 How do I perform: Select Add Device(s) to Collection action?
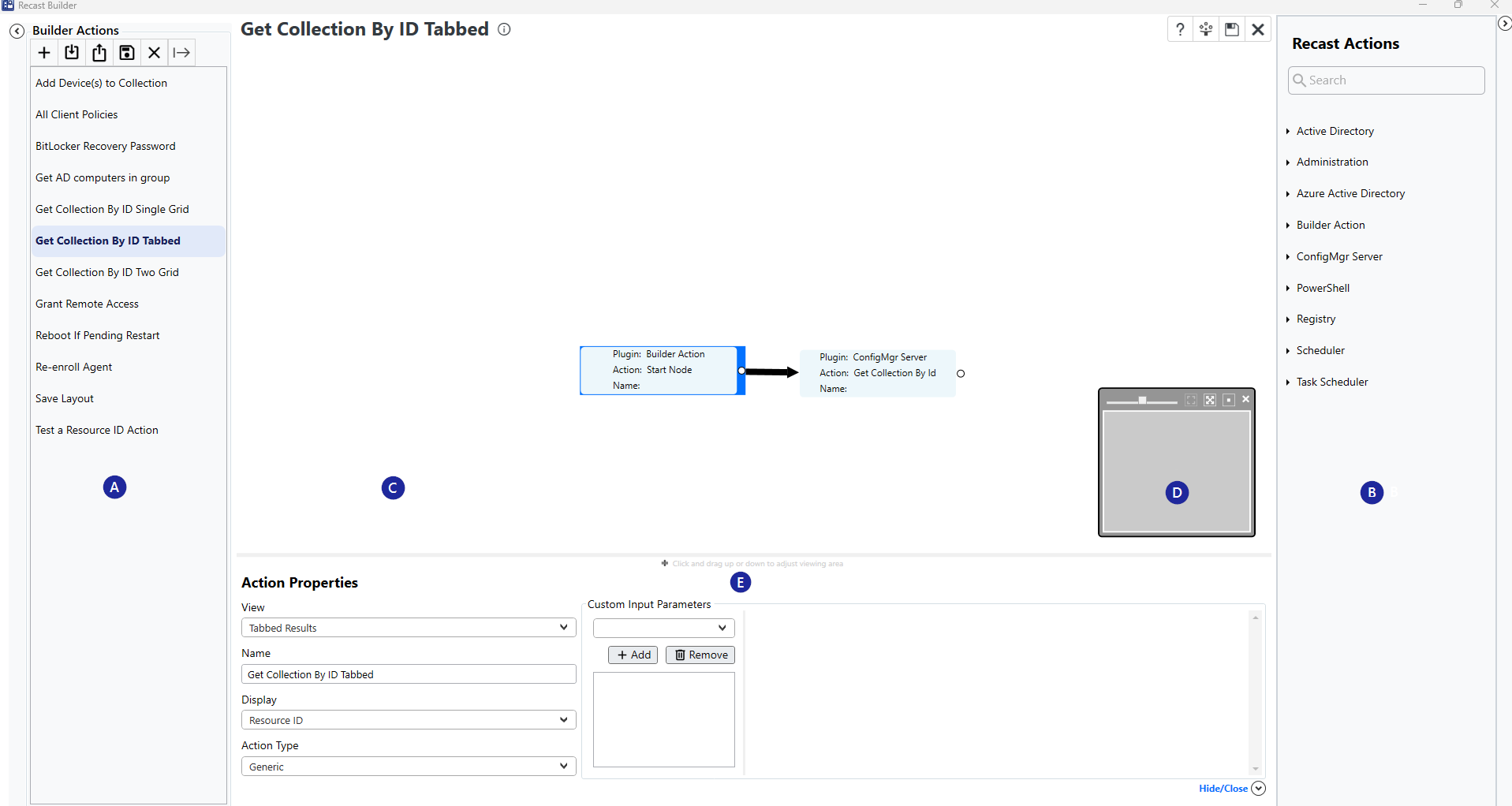(129, 83)
